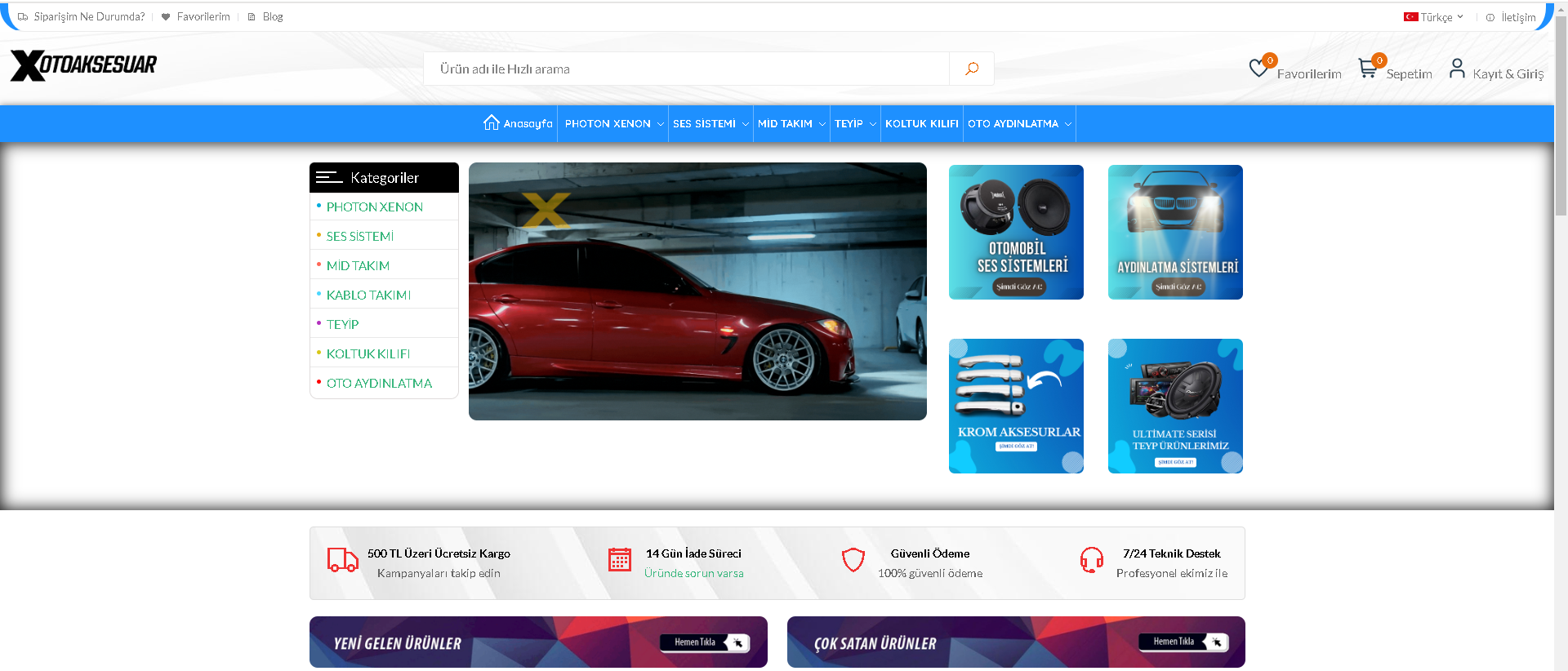Open KOLTUK KILIFI in the blue navbar

(922, 124)
